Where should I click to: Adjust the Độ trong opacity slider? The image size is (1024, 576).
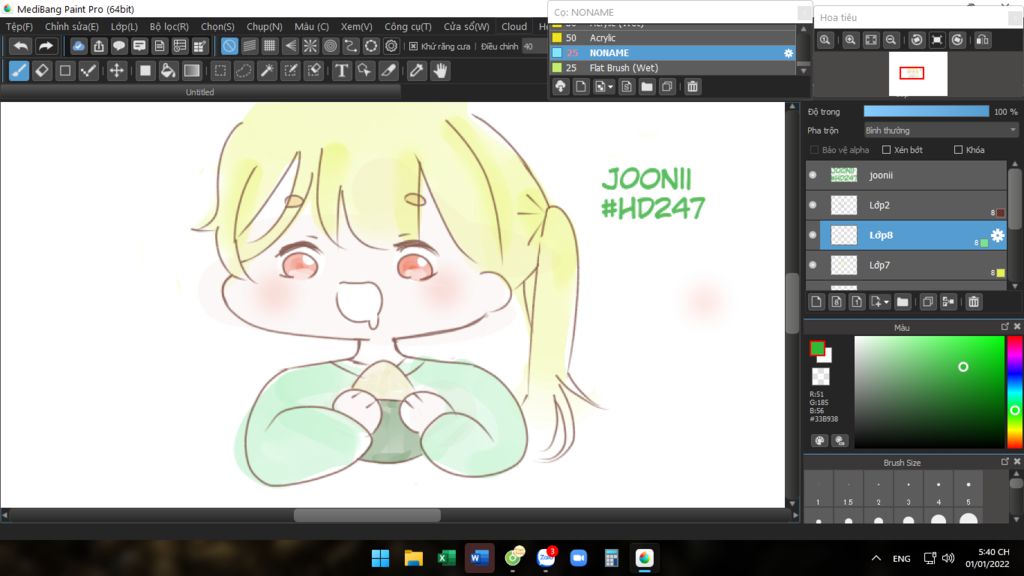click(926, 112)
